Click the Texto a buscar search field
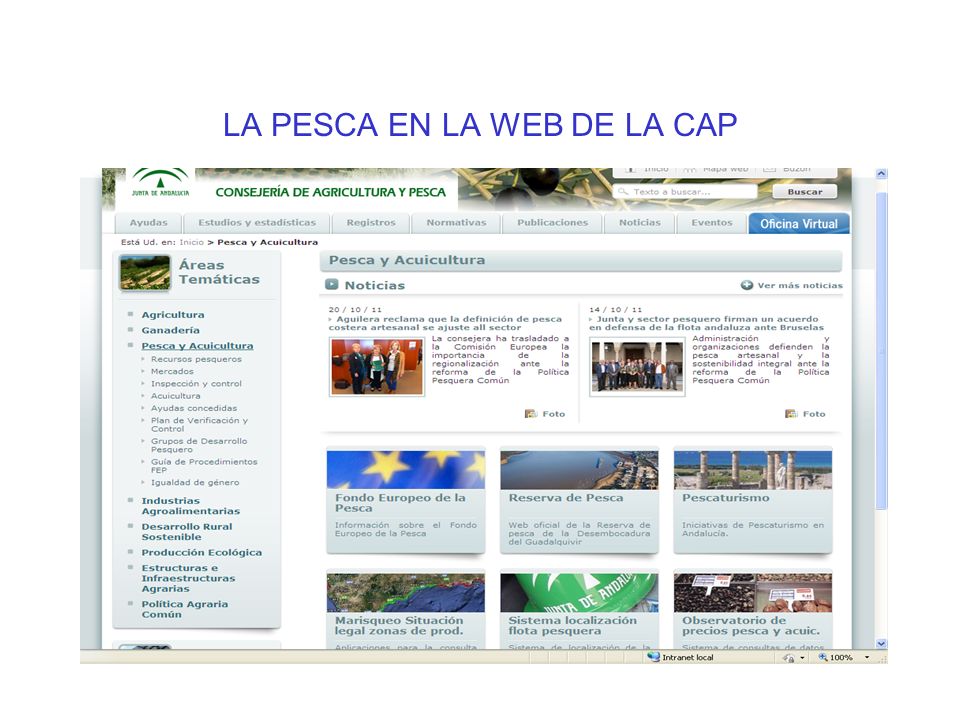 coord(684,192)
